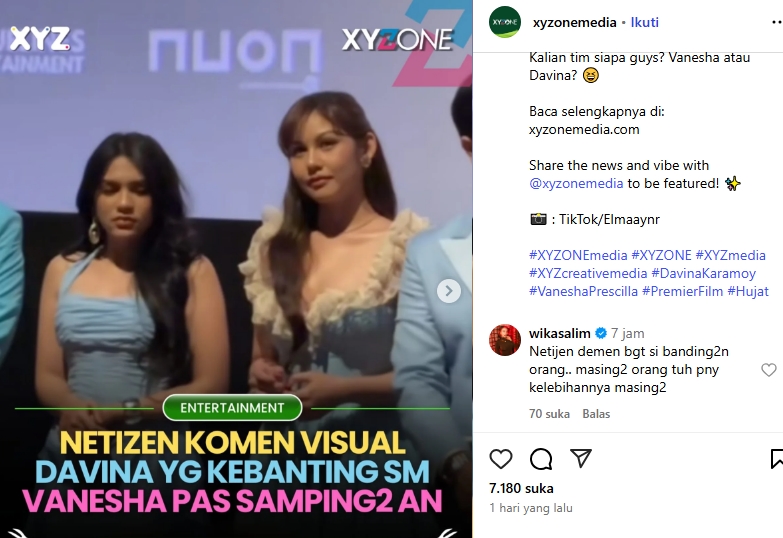Follow the account via Ikuti

point(645,22)
